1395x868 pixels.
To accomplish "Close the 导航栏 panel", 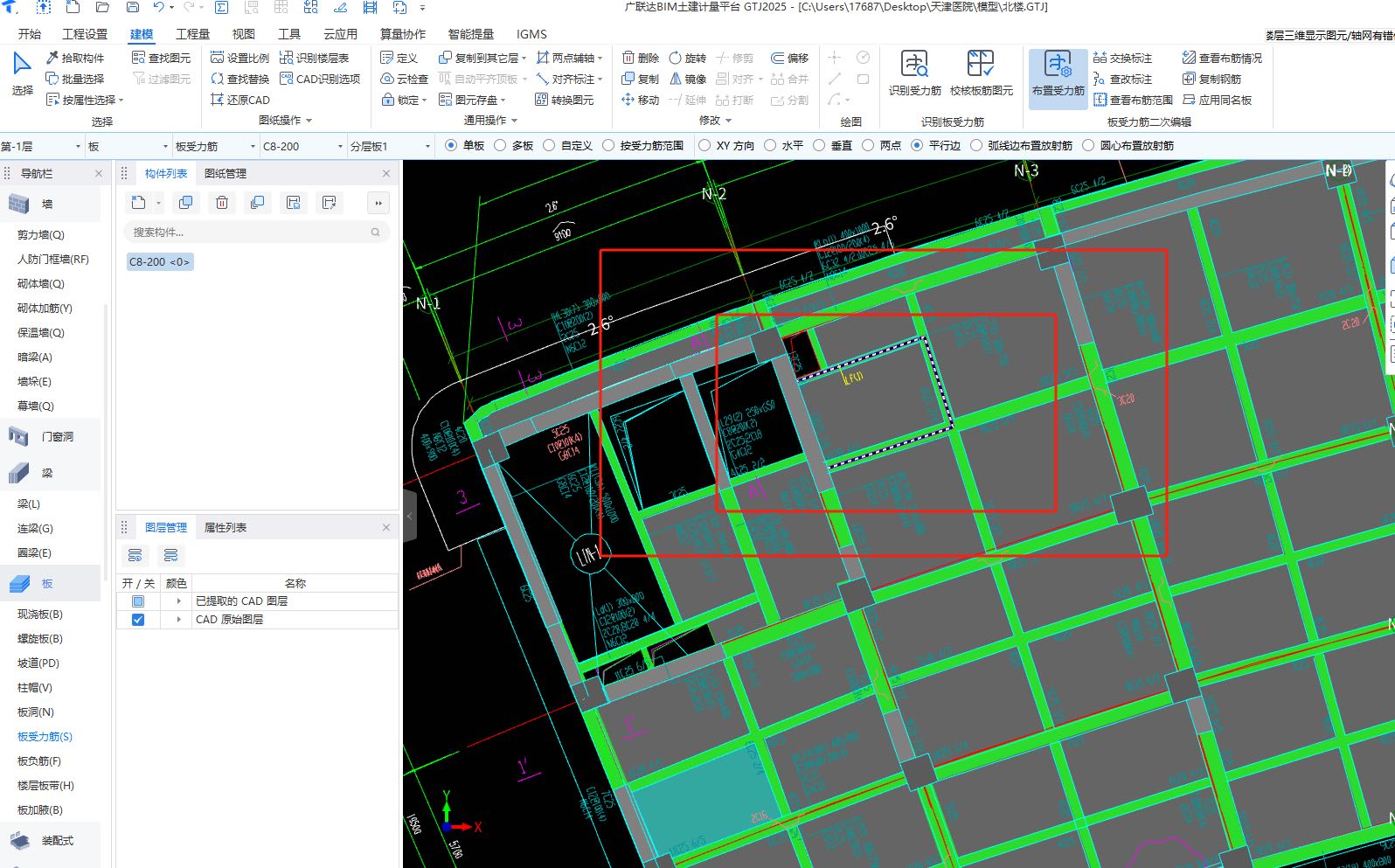I will pyautogui.click(x=99, y=173).
